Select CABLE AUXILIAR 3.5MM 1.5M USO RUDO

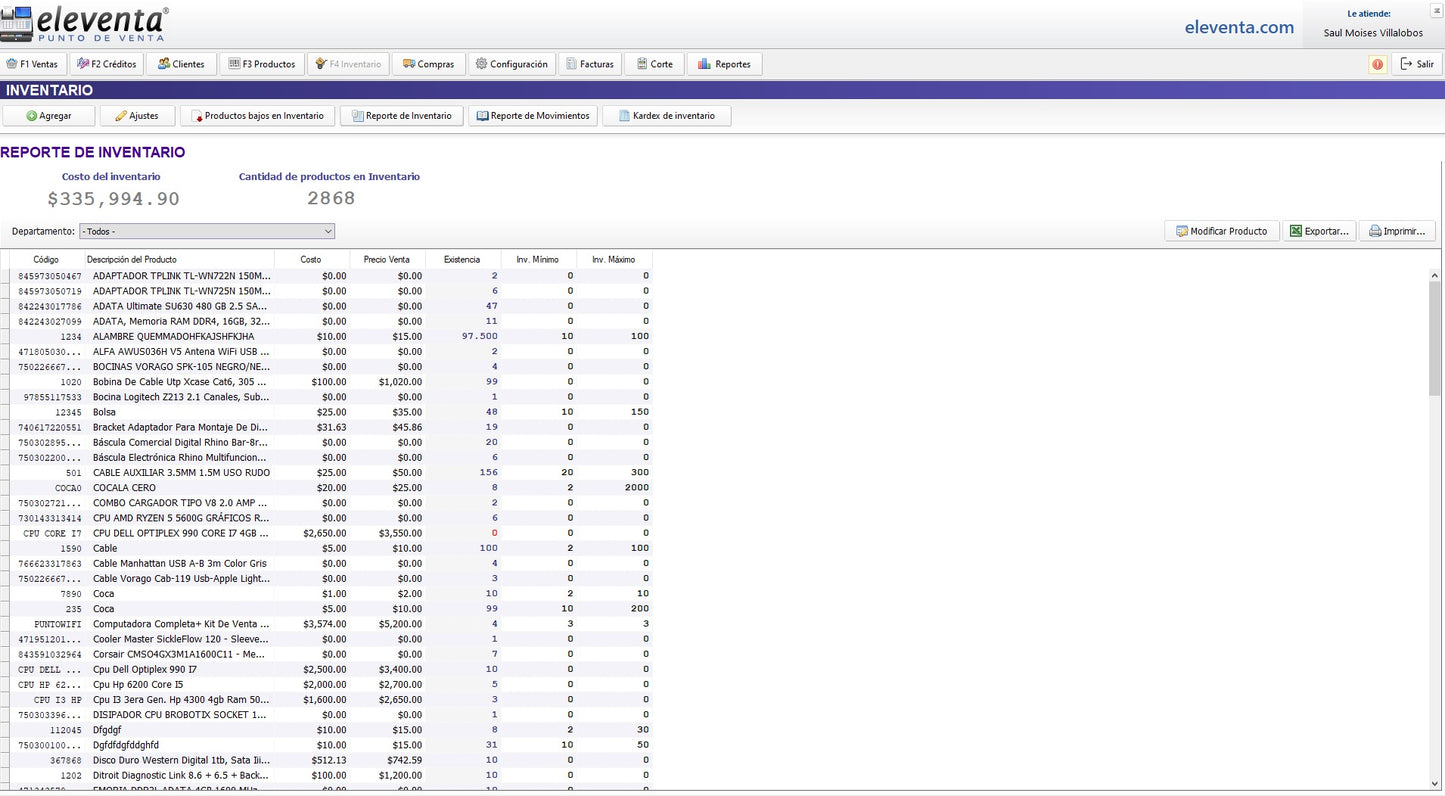tap(326, 473)
